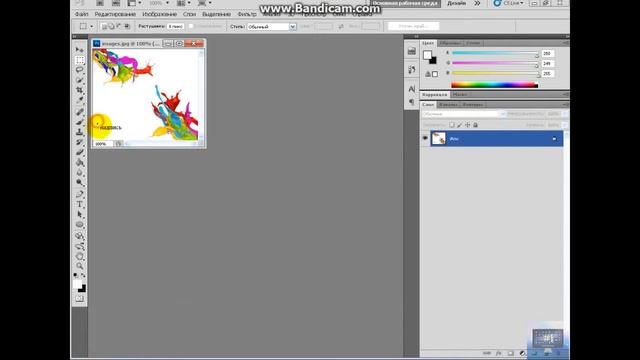Image resolution: width=640 pixels, height=360 pixels.
Task: Swap foreground and background colors
Action: click(x=83, y=276)
